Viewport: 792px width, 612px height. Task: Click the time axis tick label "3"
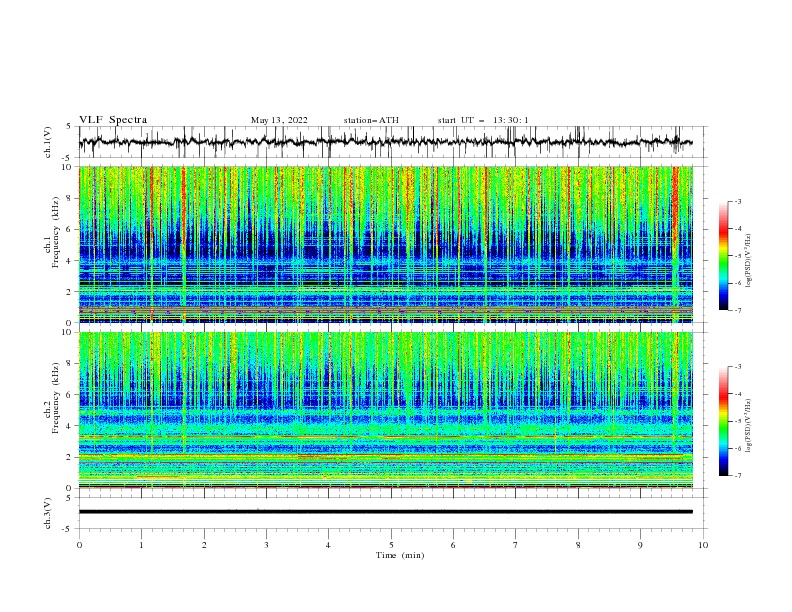pyautogui.click(x=266, y=545)
